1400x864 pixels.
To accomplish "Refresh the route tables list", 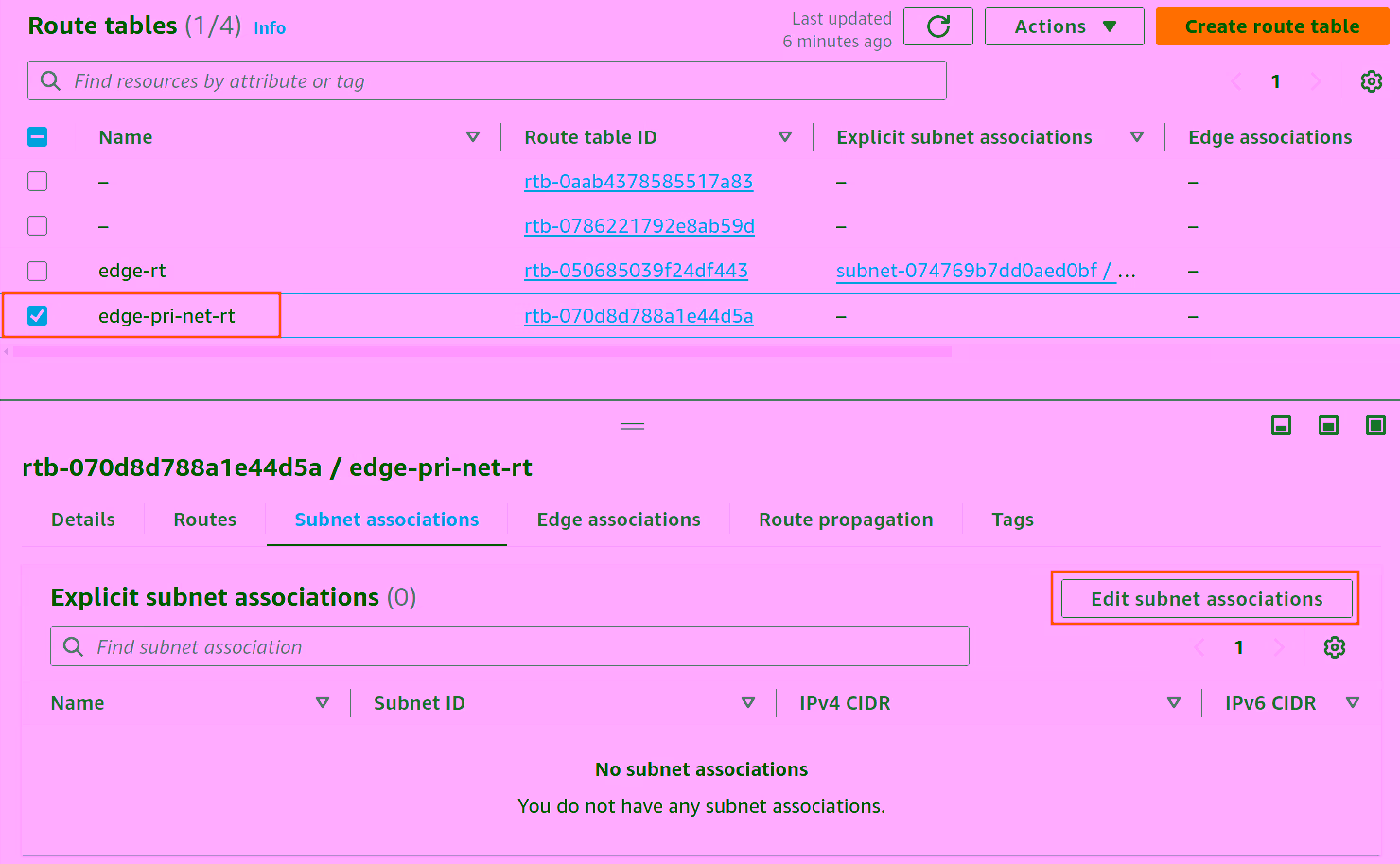I will 937,26.
